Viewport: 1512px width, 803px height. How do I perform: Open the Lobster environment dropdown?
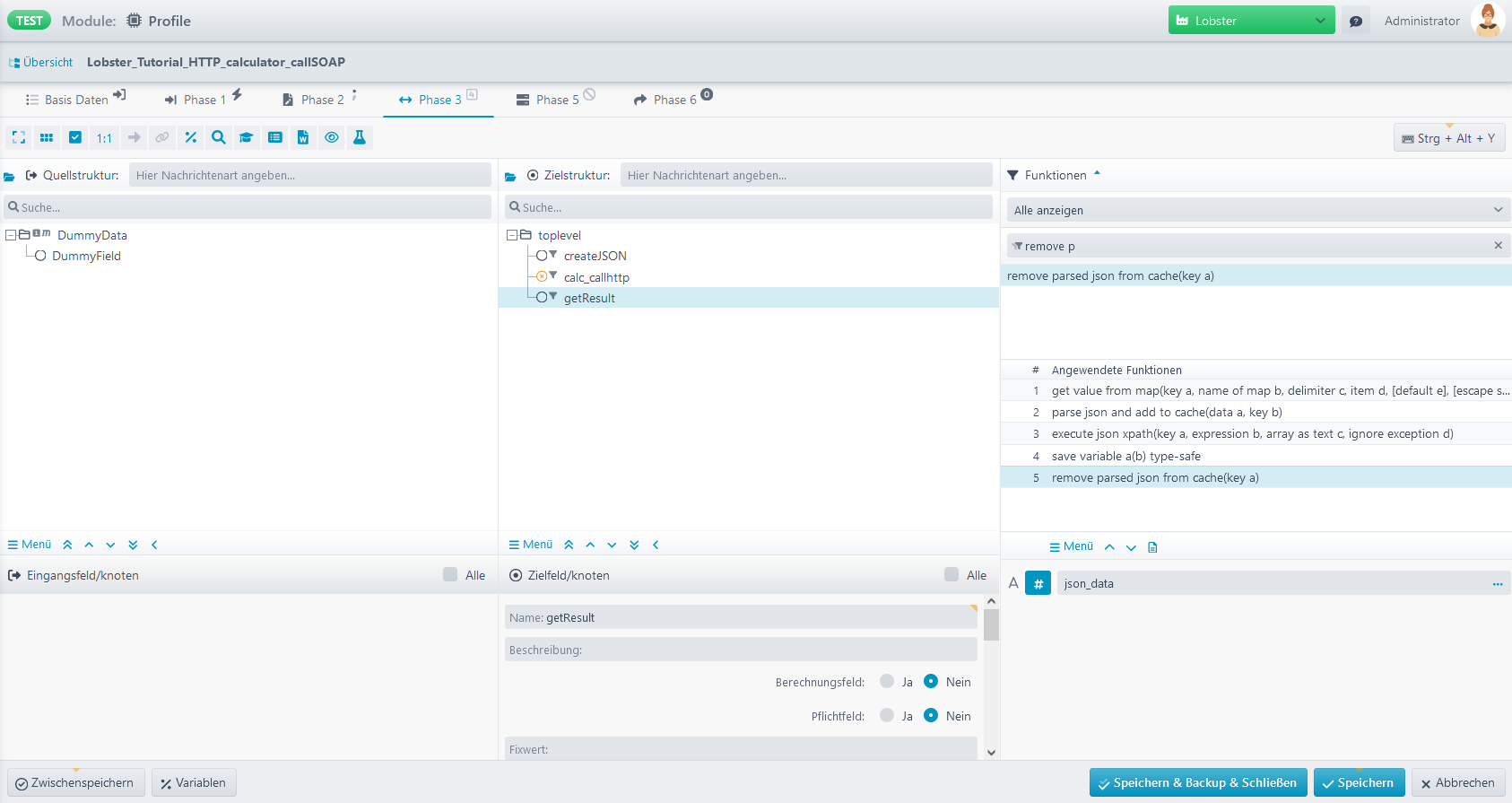[1251, 21]
